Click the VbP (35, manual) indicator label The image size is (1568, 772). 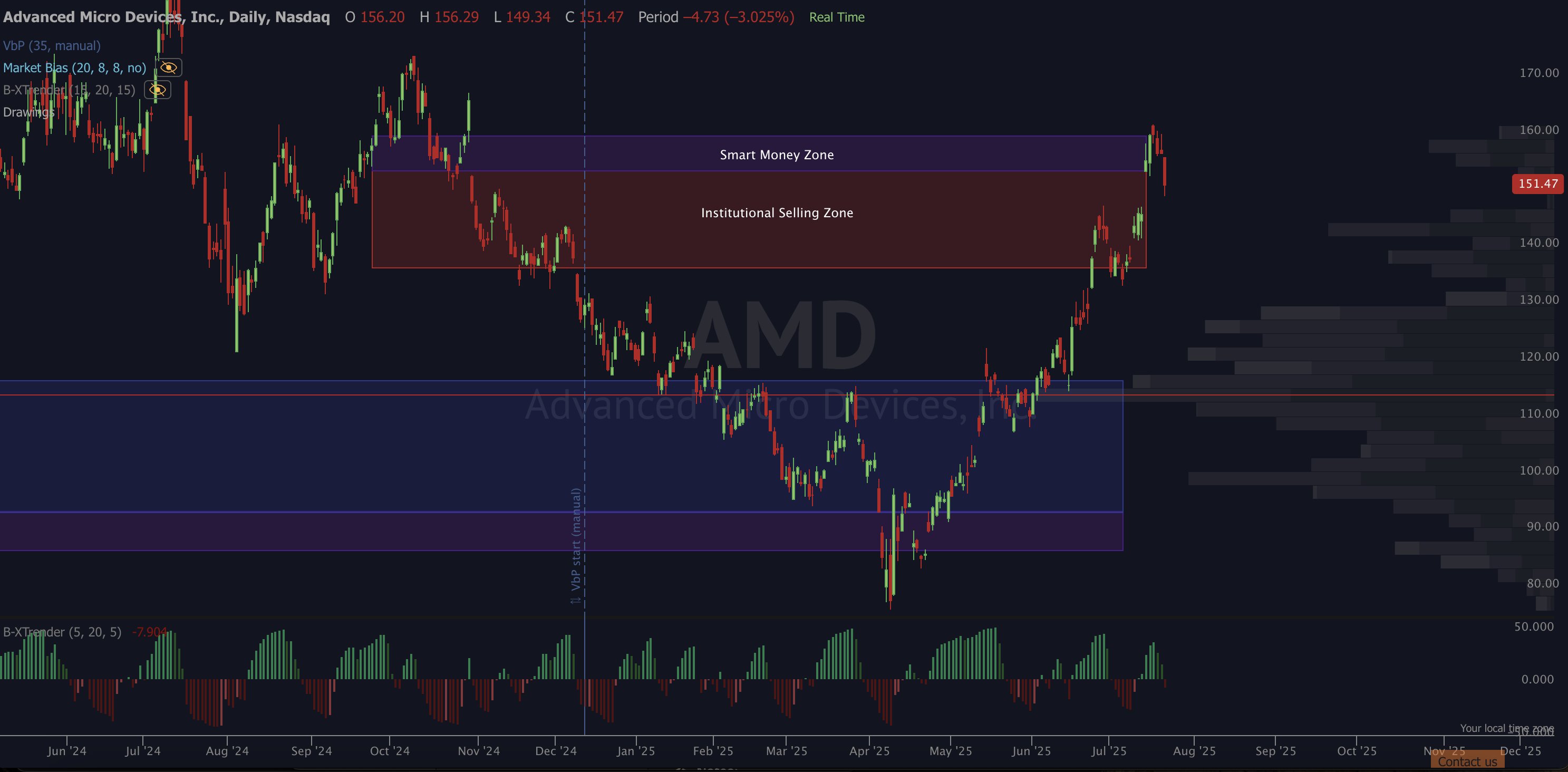pos(52,46)
